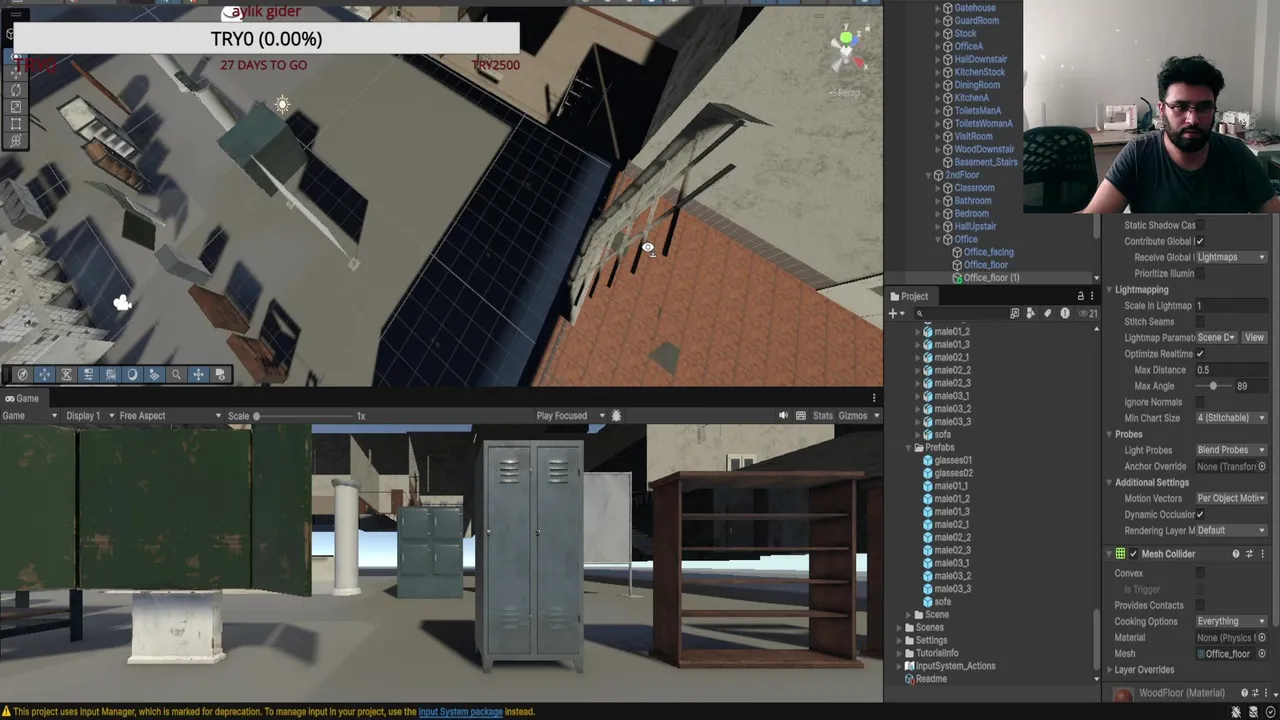Select the Move tool in the Scene toolbar
This screenshot has width=1280, height=720.
[x=15, y=73]
